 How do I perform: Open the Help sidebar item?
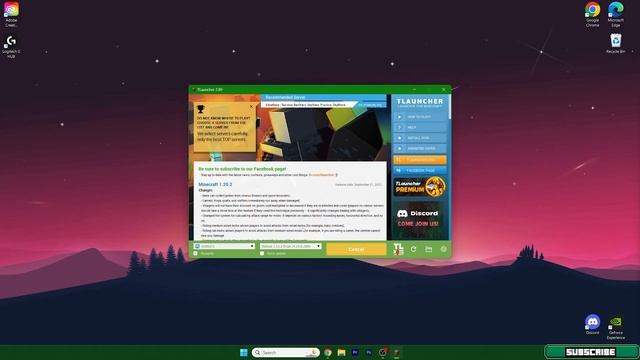pos(420,127)
